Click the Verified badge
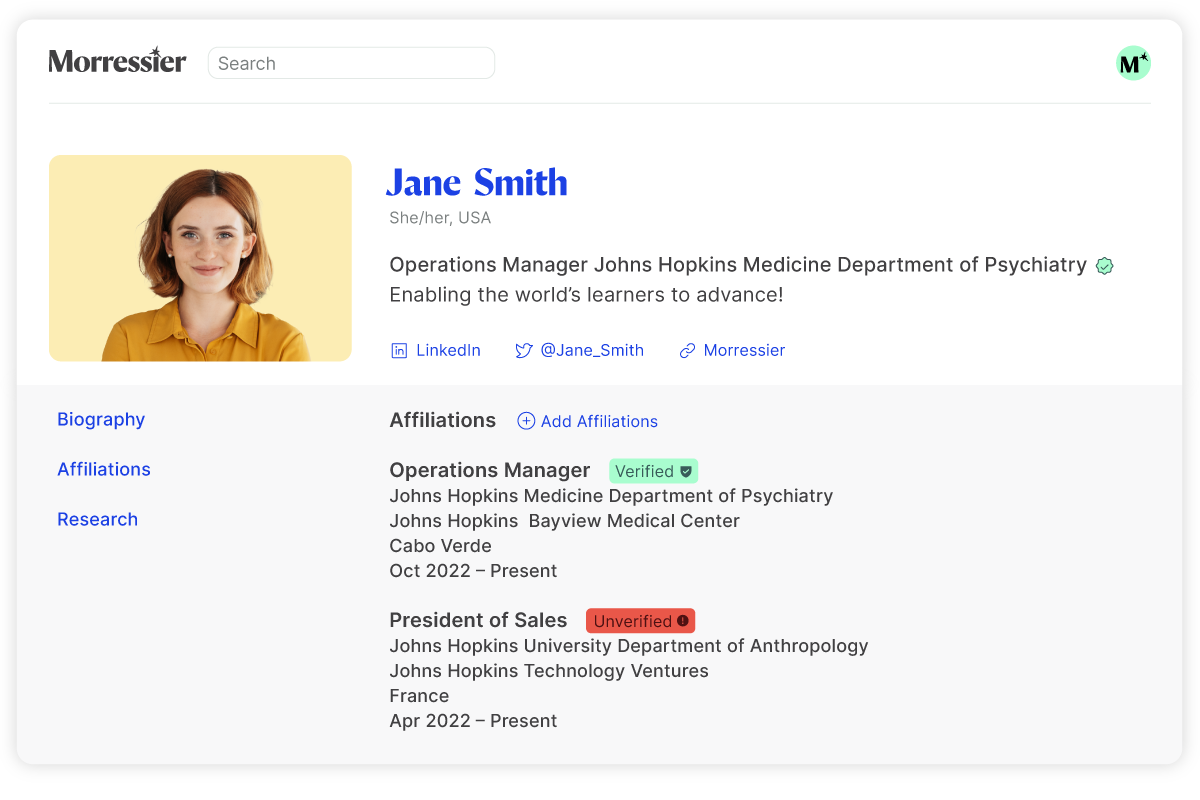Viewport: 1200px width, 800px height. 653,471
